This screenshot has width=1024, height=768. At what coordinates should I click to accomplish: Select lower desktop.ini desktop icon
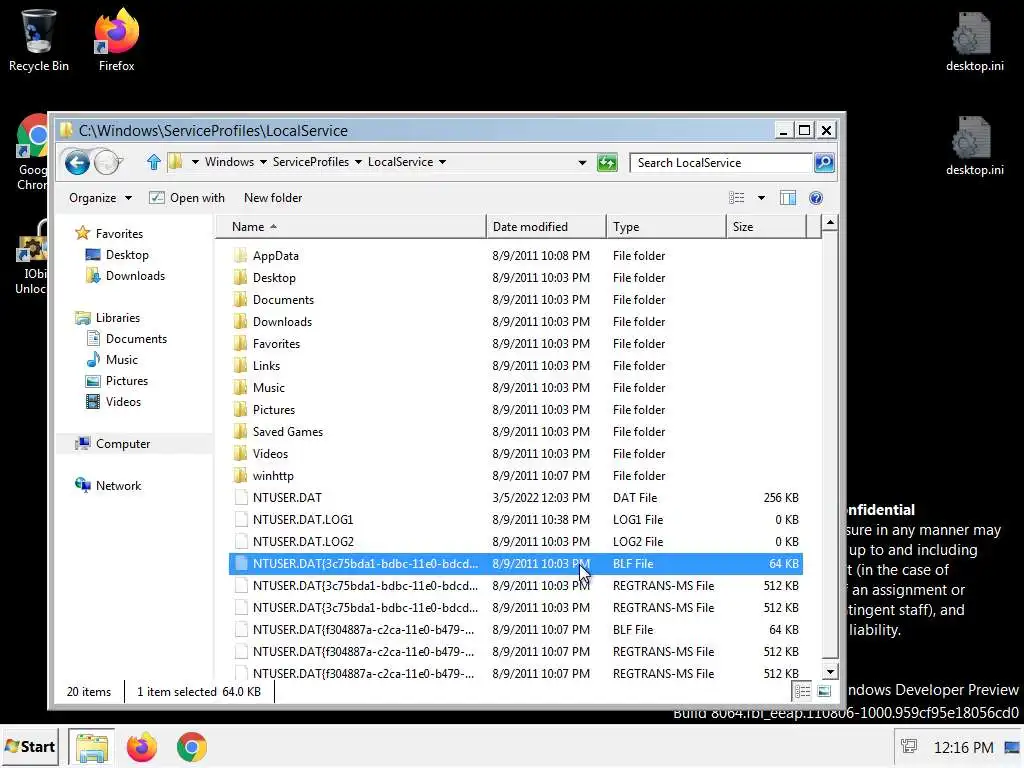click(x=974, y=146)
